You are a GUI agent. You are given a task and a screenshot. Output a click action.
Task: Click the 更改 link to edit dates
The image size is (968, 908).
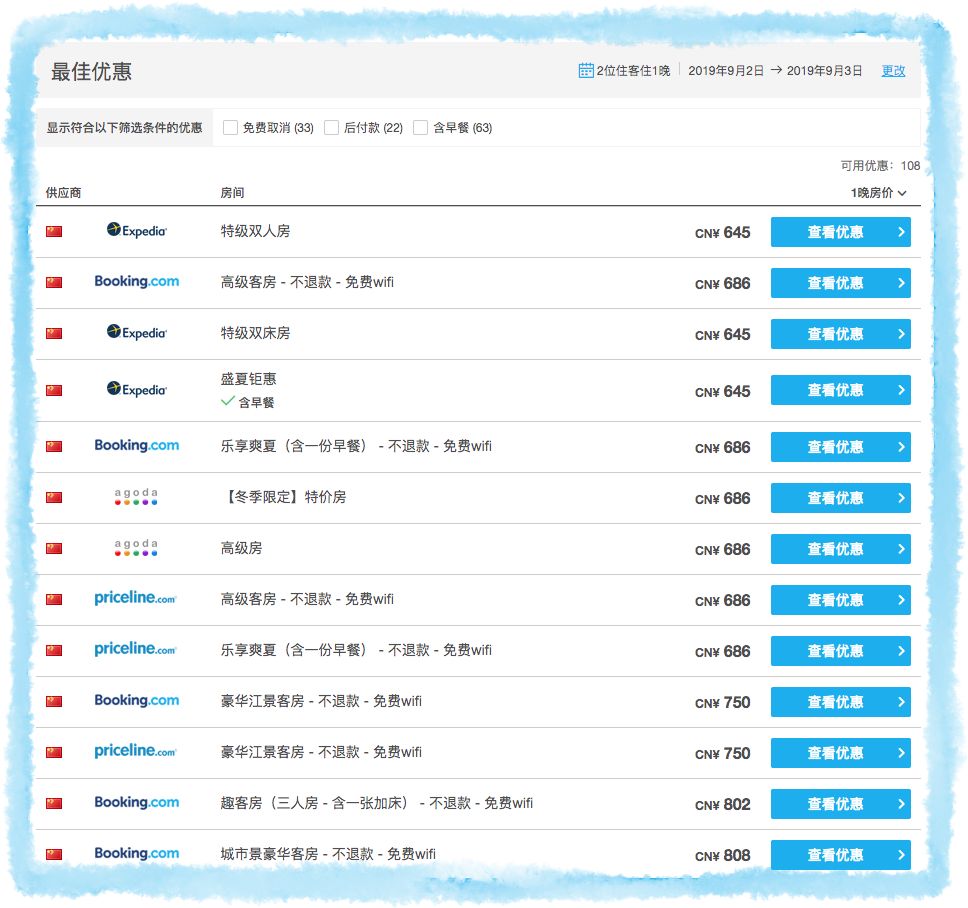[894, 71]
